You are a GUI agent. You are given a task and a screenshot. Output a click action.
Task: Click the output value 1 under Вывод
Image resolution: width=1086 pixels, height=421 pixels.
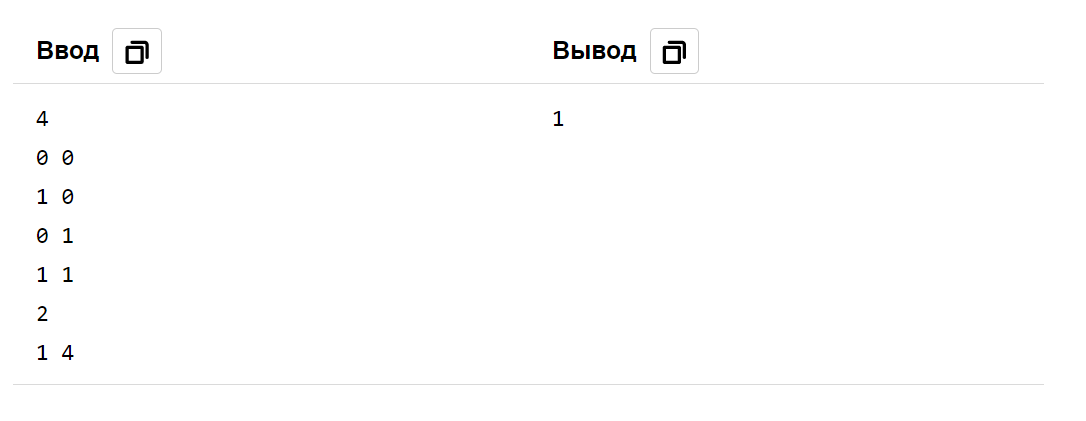click(x=558, y=119)
